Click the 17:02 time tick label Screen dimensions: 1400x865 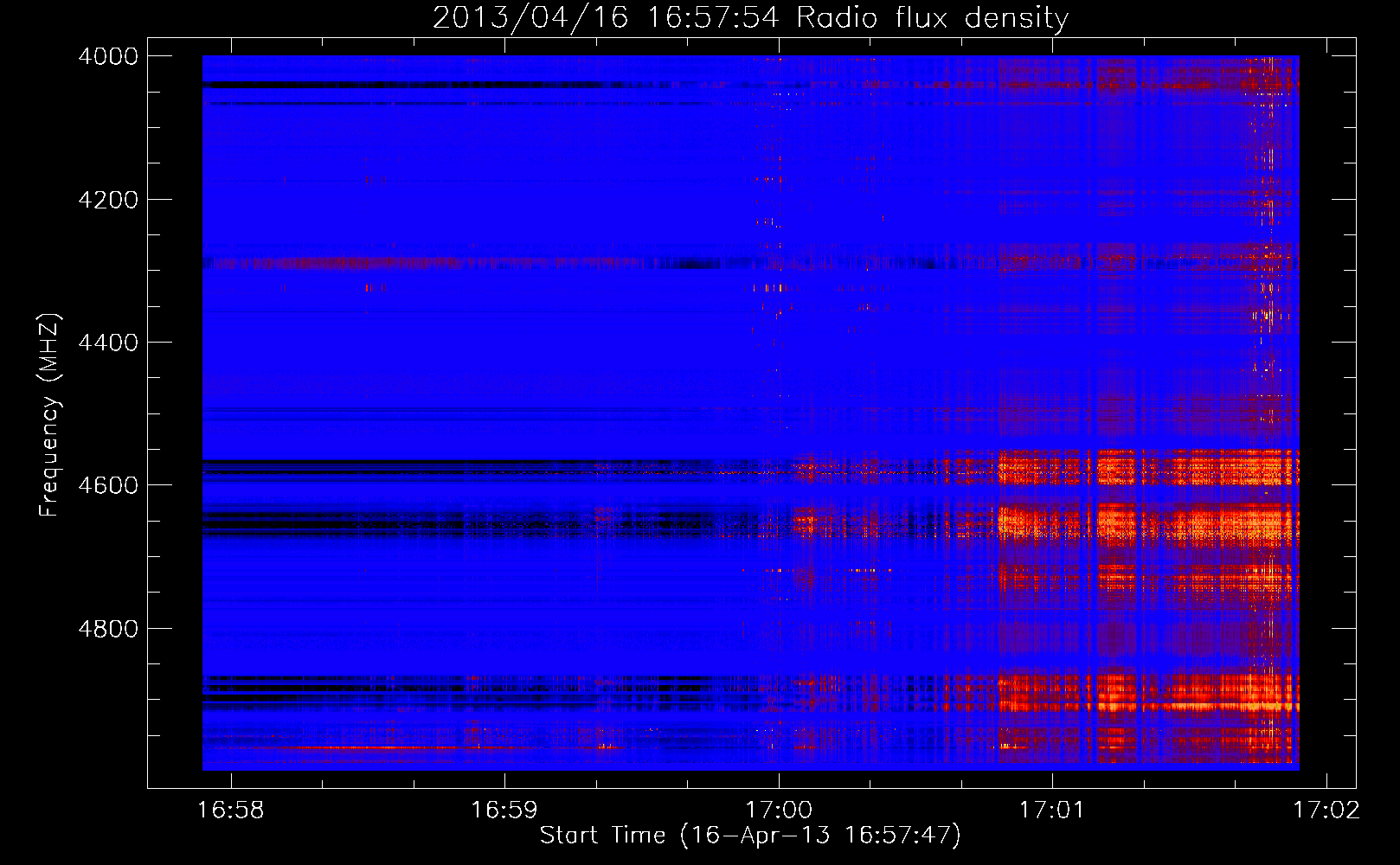1326,811
